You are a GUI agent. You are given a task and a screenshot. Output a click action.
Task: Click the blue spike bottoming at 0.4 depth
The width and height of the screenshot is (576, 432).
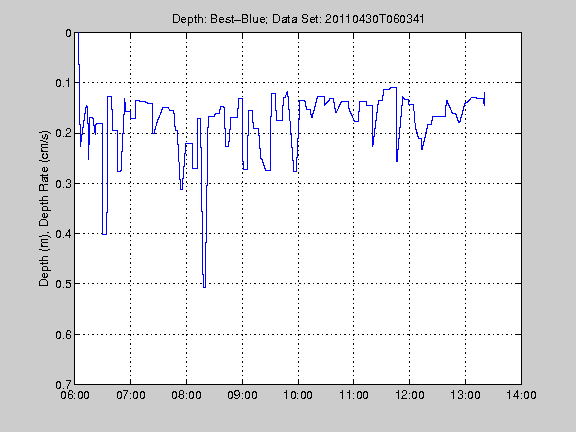(x=104, y=234)
